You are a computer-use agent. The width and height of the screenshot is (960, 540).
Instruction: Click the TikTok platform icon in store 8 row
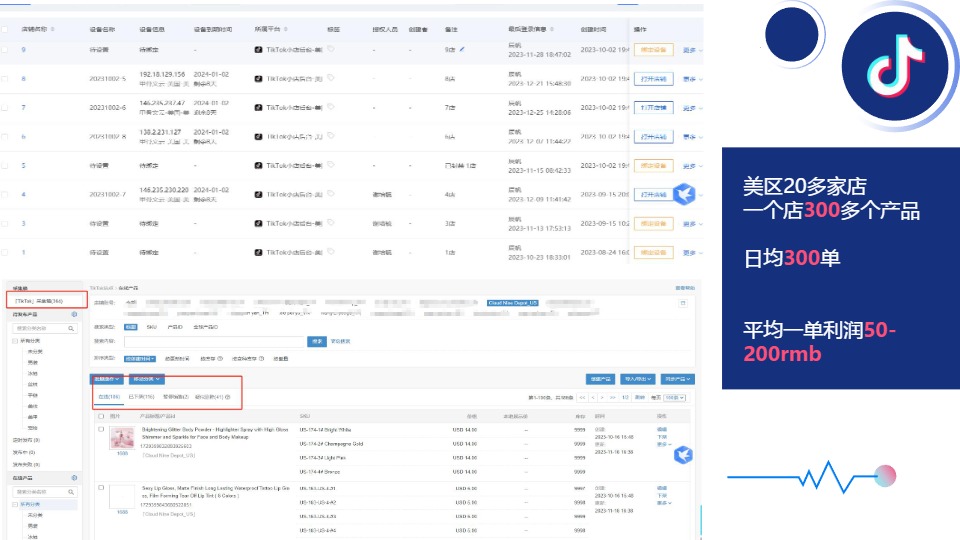point(258,79)
